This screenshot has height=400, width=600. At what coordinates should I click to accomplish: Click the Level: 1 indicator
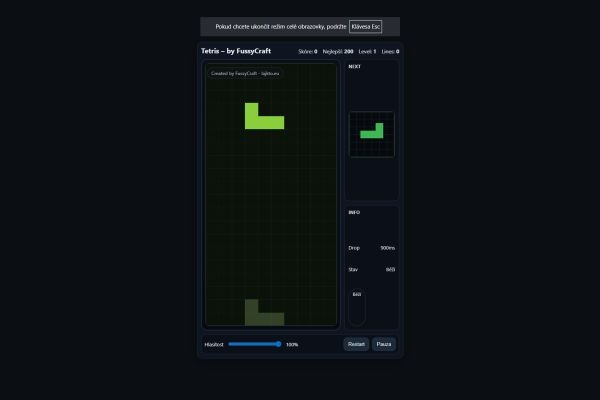point(367,52)
